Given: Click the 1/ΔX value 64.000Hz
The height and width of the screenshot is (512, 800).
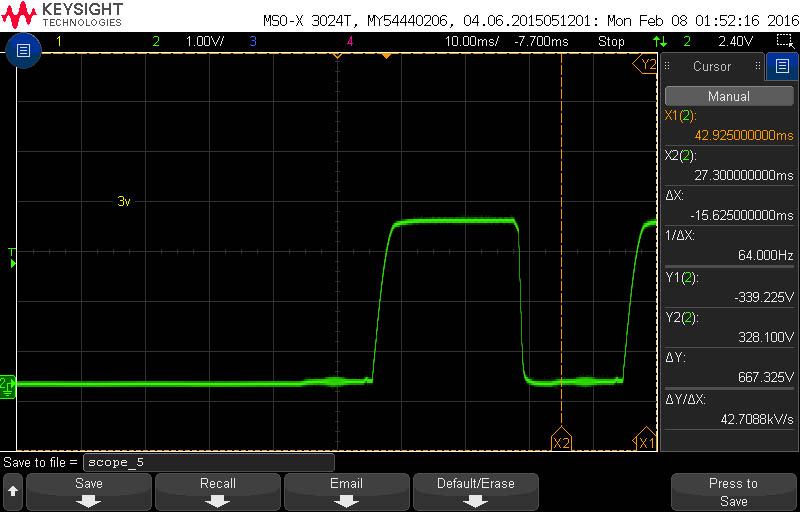Looking at the screenshot, I should click(766, 255).
